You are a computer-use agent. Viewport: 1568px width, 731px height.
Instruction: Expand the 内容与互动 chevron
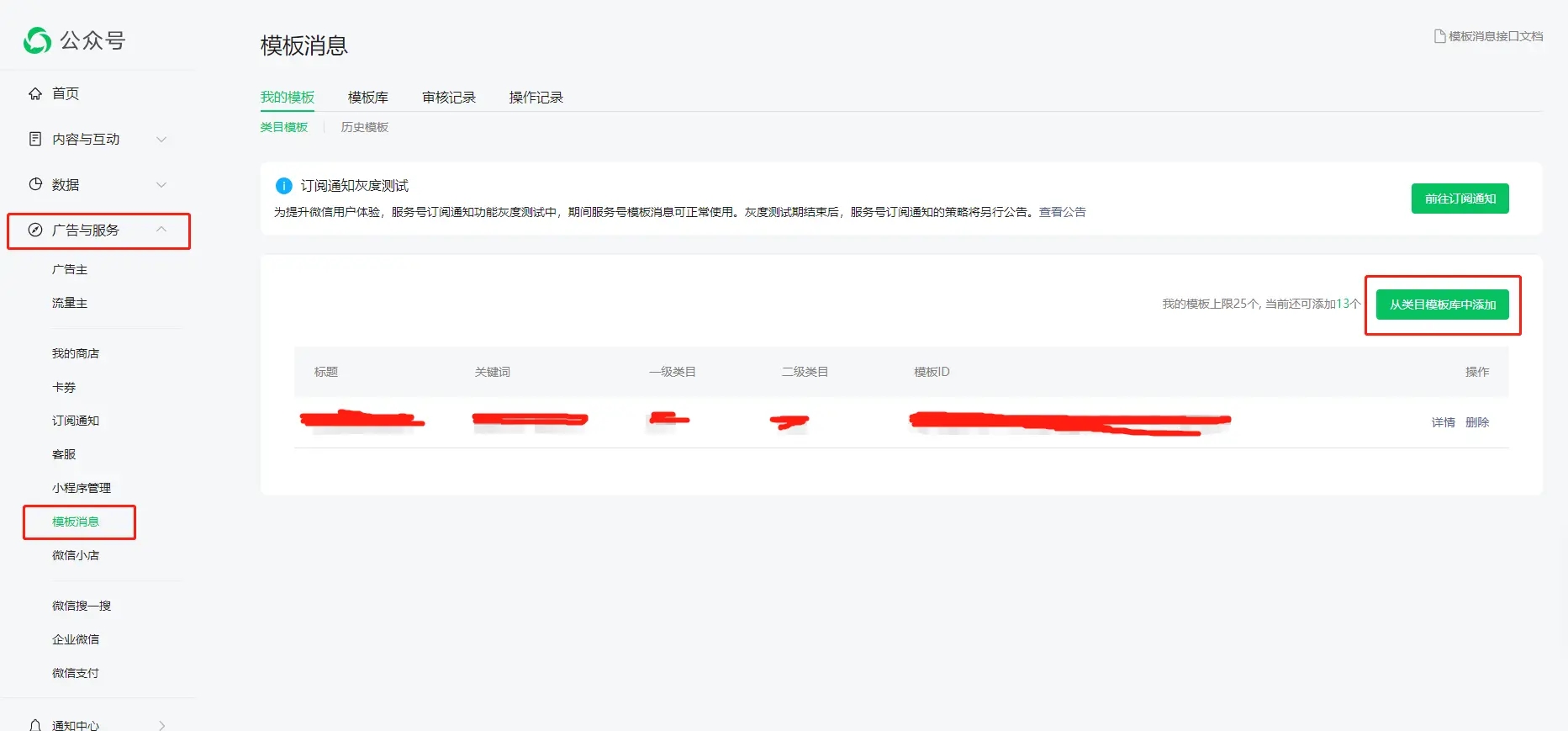(x=161, y=139)
